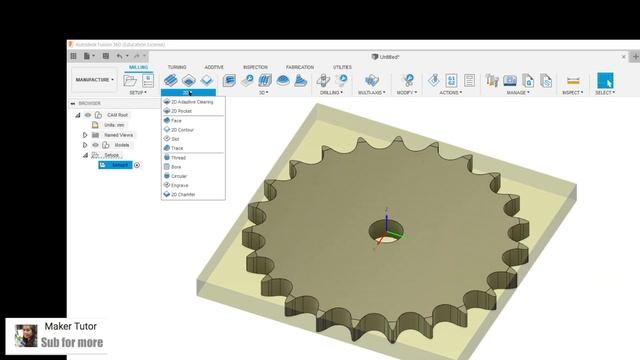Click the blue dome 3D Contour icon
The height and width of the screenshot is (360, 640).
[x=283, y=80]
